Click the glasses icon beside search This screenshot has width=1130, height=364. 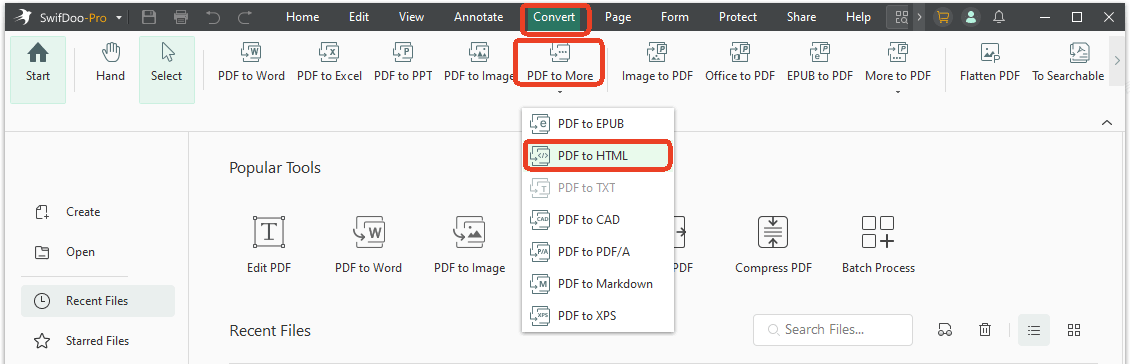pos(945,330)
